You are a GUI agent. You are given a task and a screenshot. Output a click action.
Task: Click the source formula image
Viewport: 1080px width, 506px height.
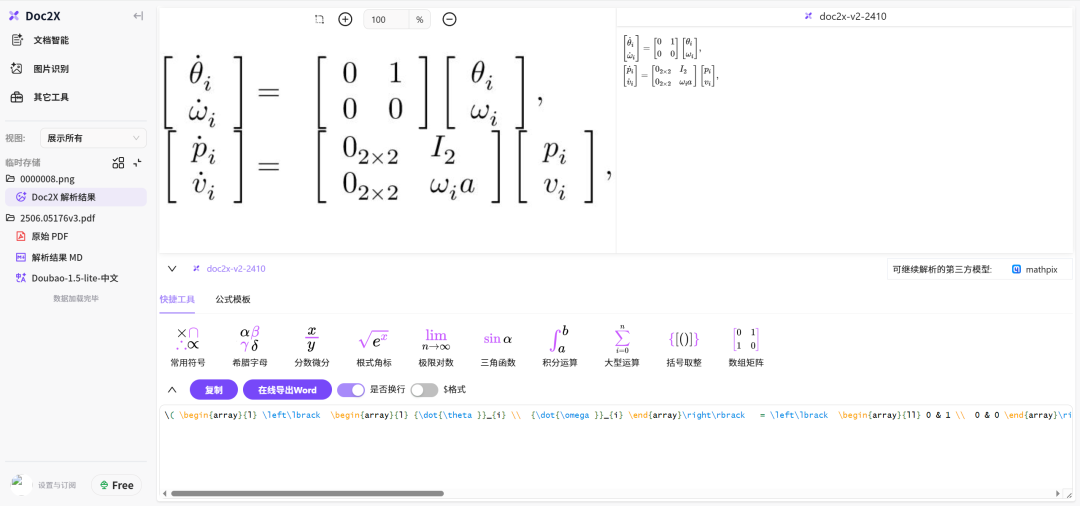click(388, 131)
